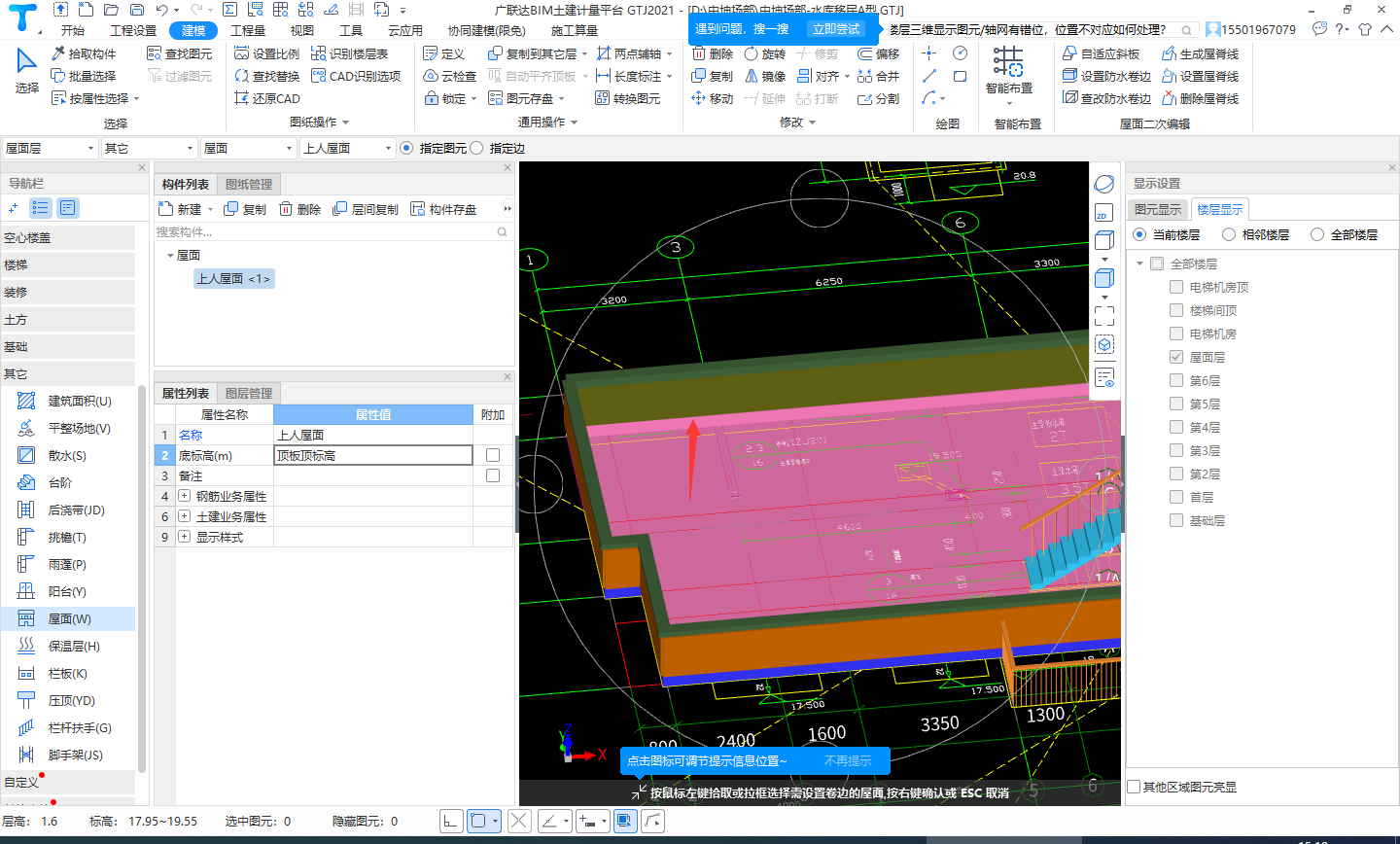Open 云检查 cloud check tool
Image resolution: width=1400 pixels, height=844 pixels.
450,76
